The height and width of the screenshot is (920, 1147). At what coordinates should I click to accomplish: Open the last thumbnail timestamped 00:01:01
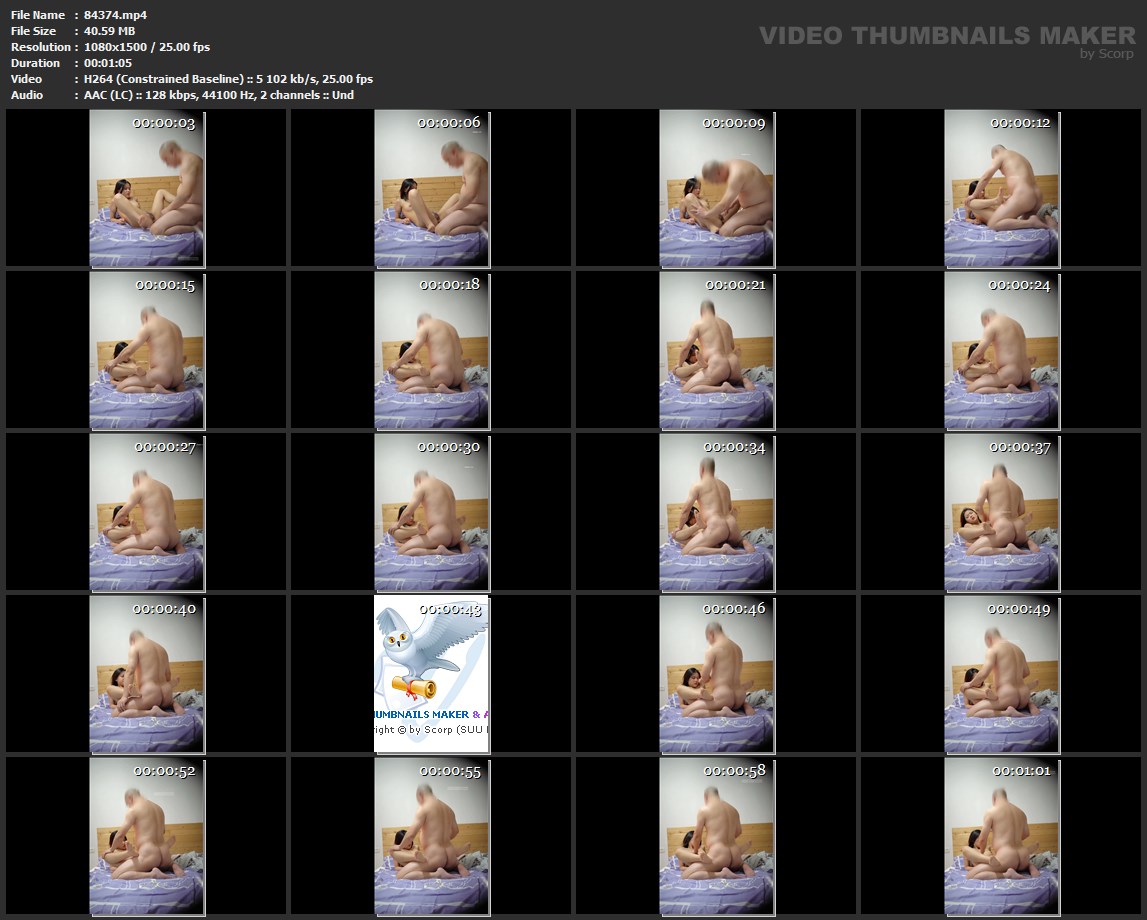click(x=1001, y=836)
